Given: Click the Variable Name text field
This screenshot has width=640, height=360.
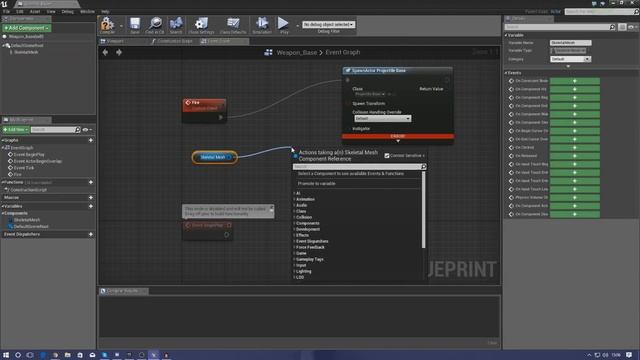Looking at the screenshot, I should (x=570, y=42).
